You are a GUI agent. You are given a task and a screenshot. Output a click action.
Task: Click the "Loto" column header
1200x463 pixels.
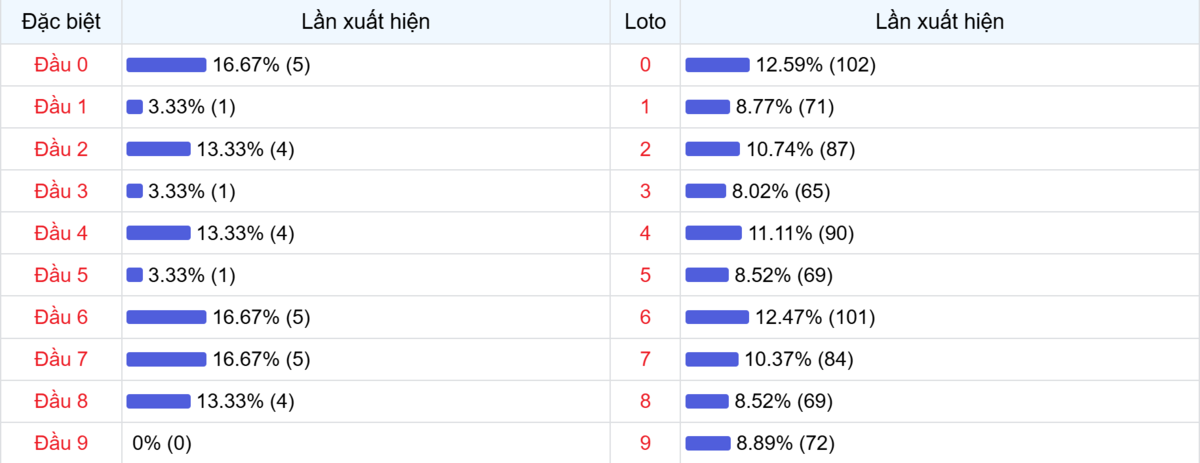[x=645, y=21]
